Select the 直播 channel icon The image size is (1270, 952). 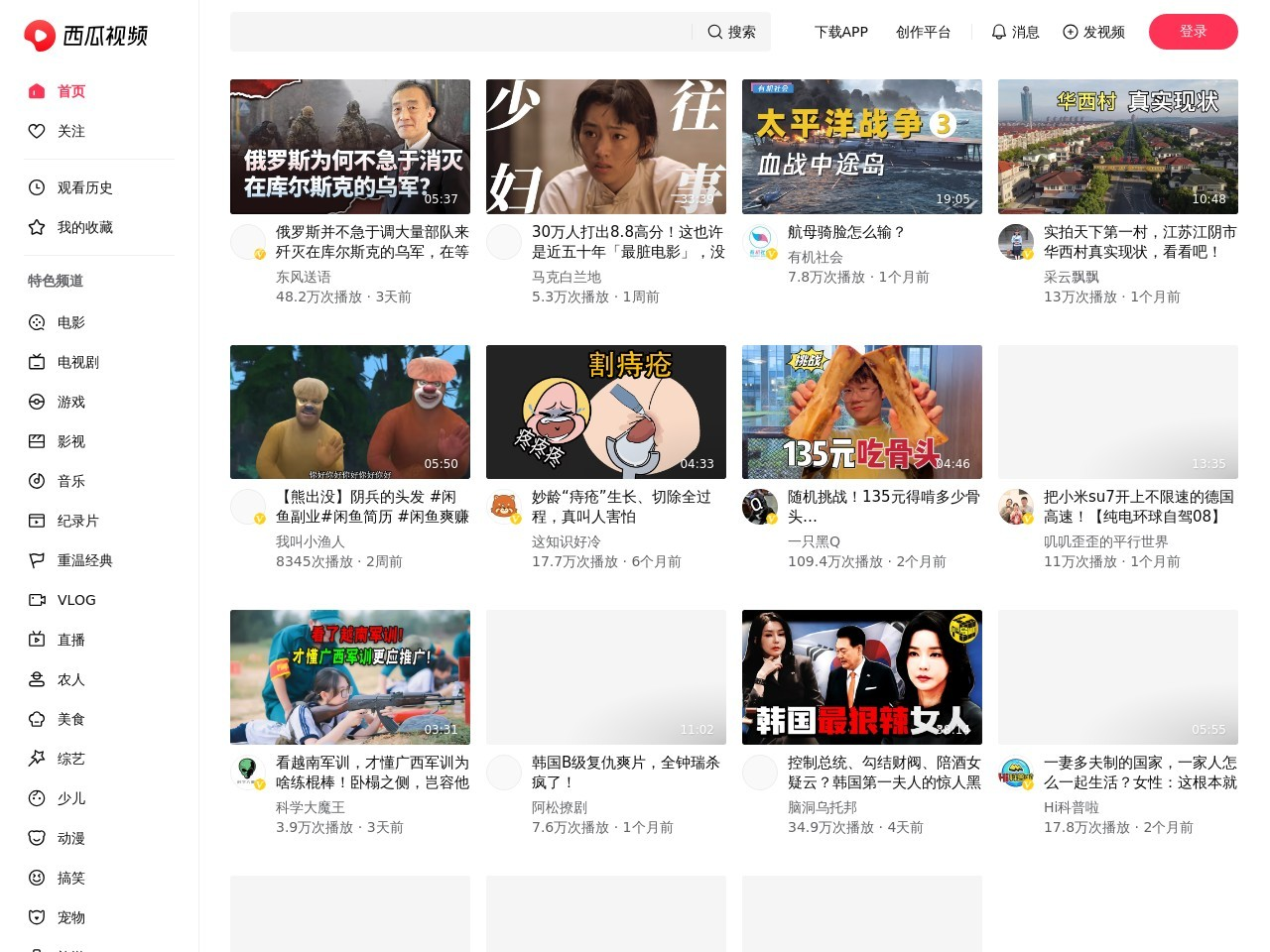[x=37, y=640]
